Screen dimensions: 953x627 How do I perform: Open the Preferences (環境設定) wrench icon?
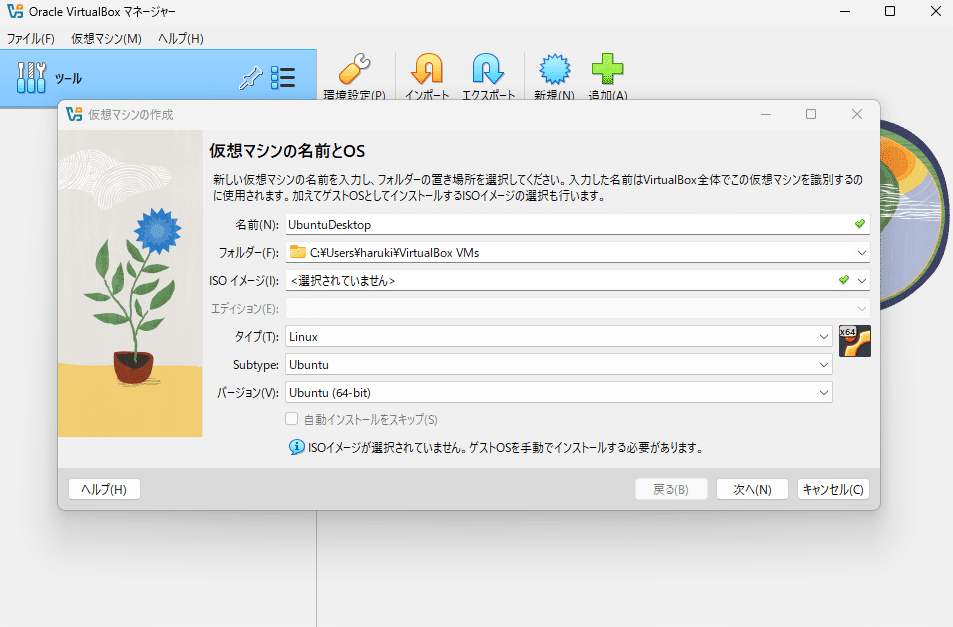click(355, 69)
